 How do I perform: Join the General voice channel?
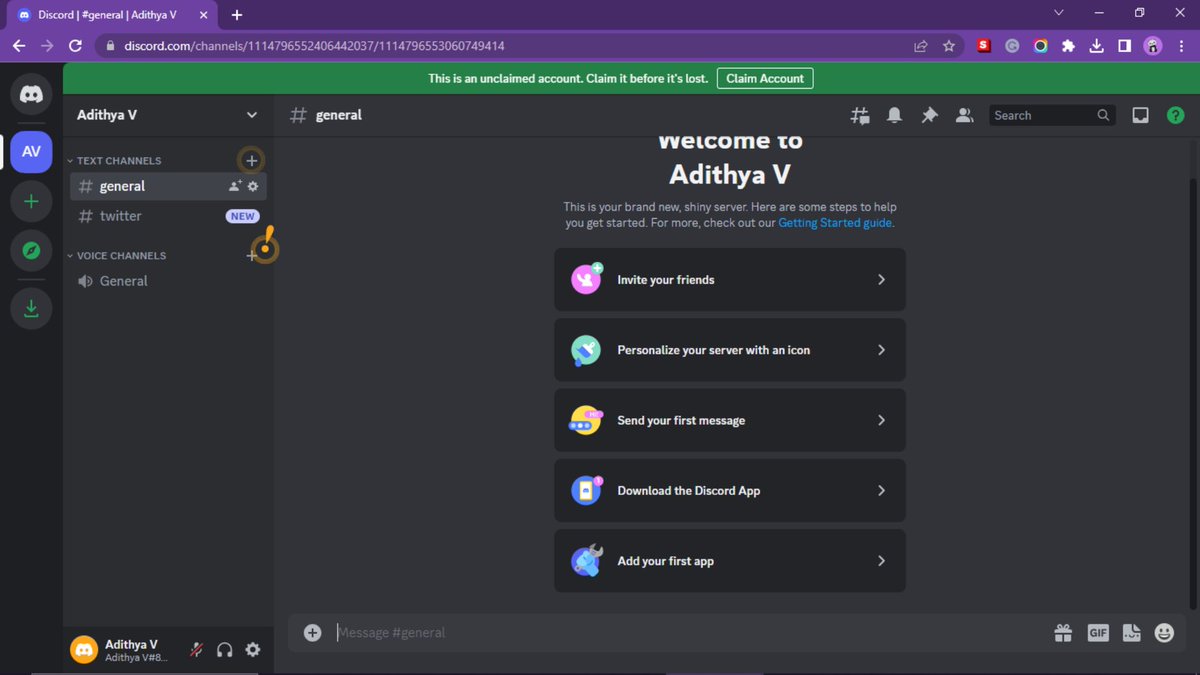pyautogui.click(x=168, y=281)
